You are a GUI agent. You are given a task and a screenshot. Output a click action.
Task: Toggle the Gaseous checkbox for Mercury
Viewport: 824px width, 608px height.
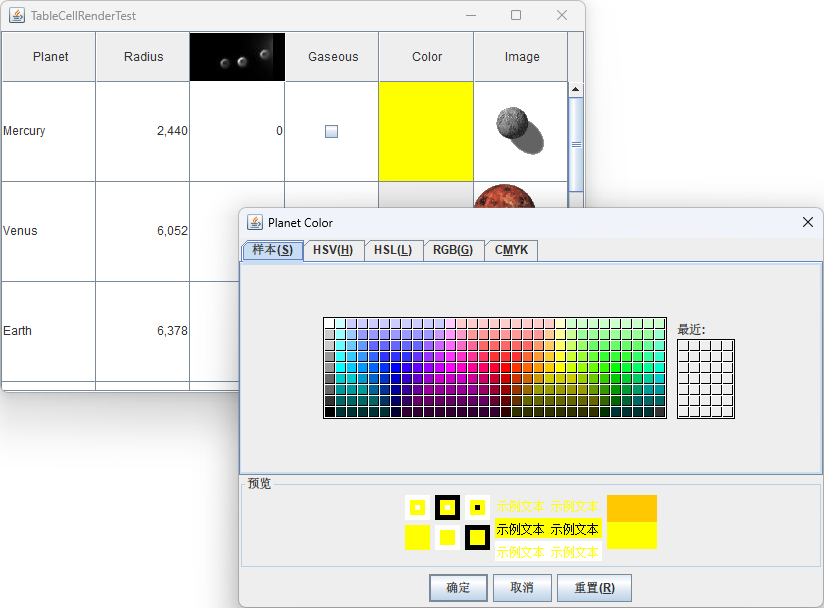(331, 131)
